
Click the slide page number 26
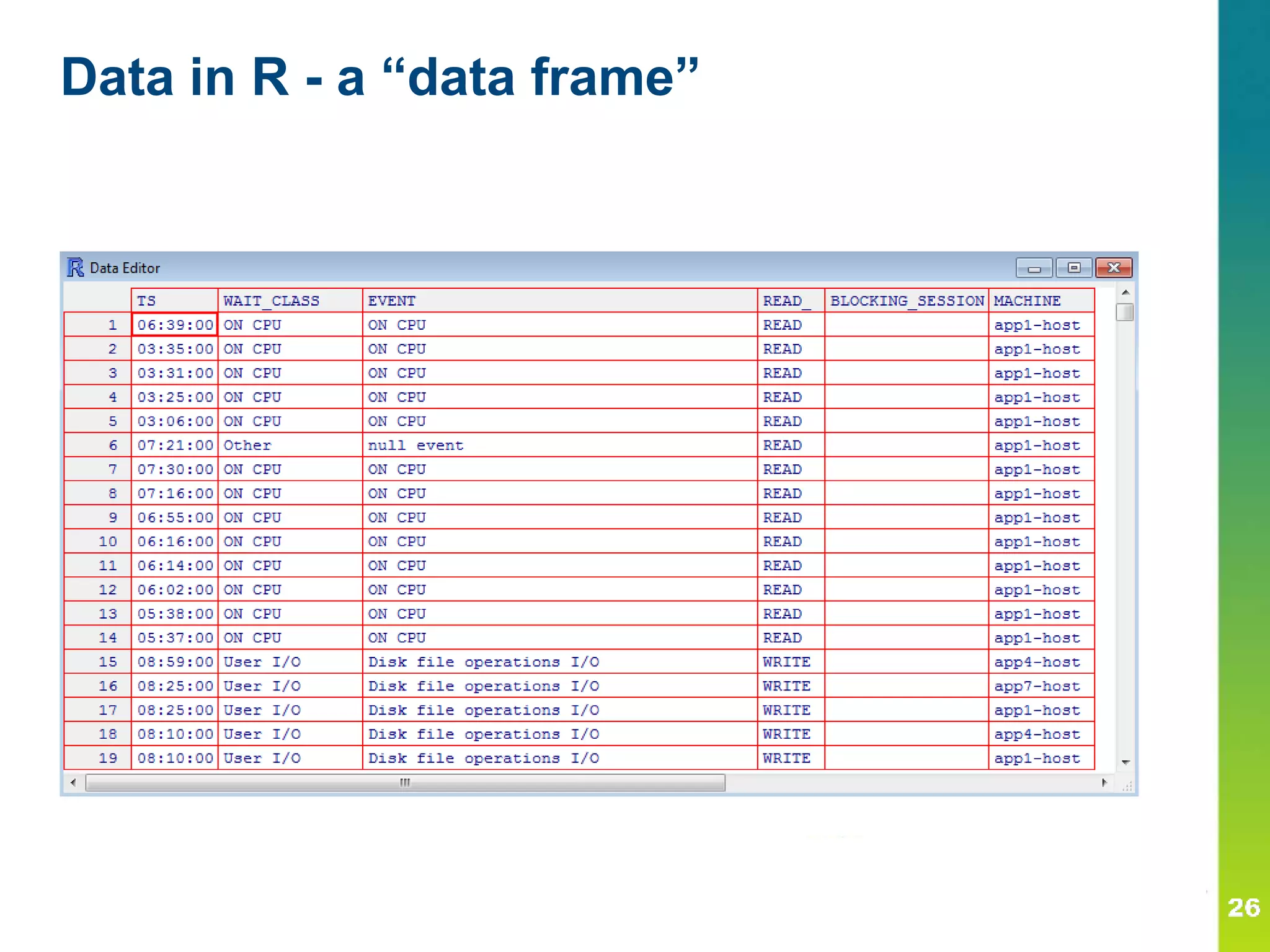1244,907
